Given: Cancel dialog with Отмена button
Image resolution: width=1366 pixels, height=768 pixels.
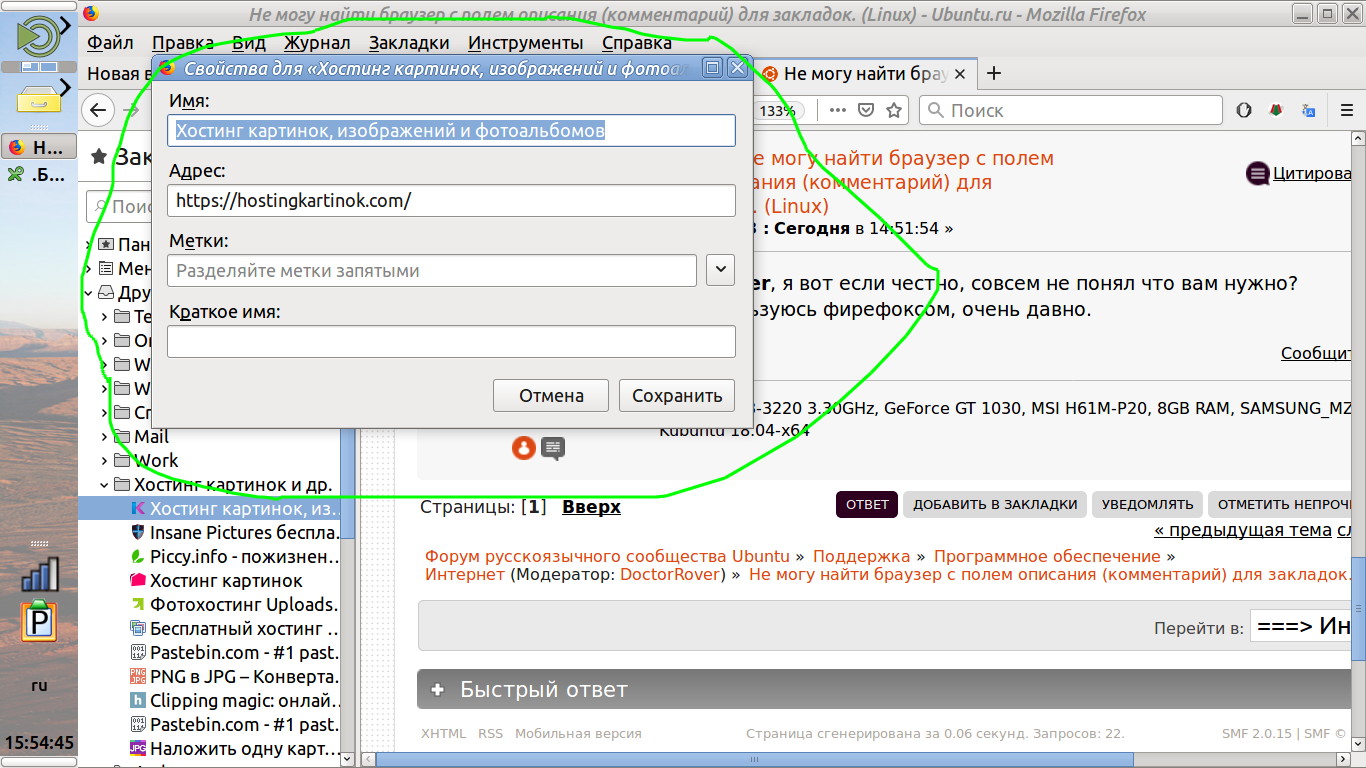Looking at the screenshot, I should coord(551,395).
